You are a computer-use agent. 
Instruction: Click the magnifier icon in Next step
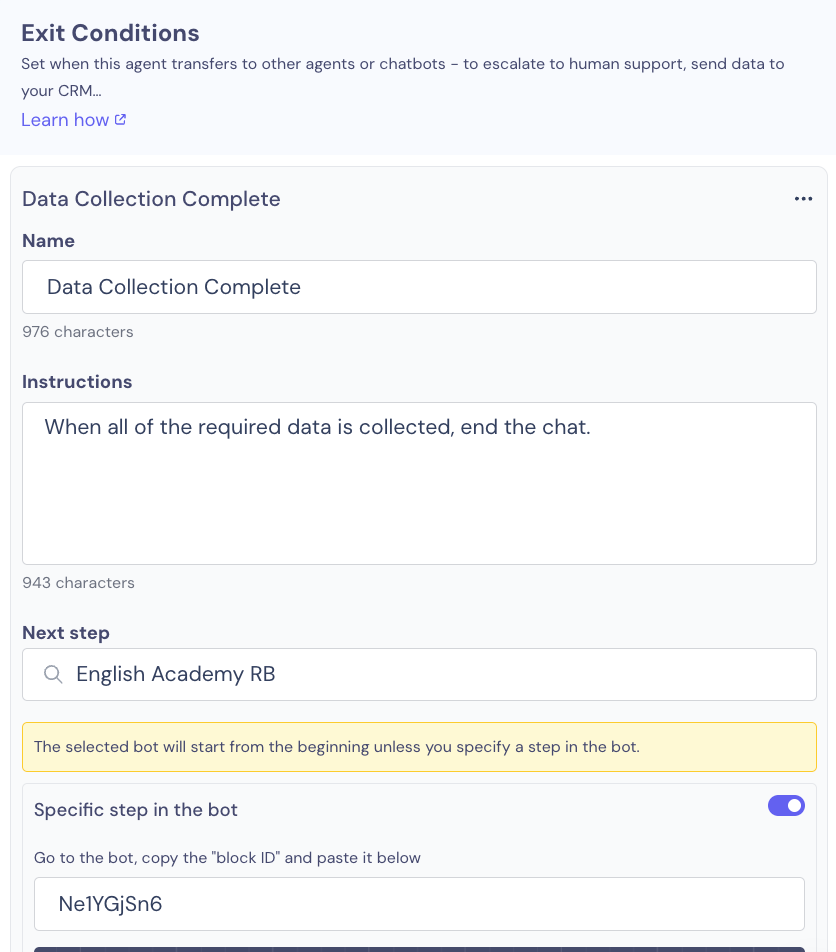pyautogui.click(x=53, y=674)
